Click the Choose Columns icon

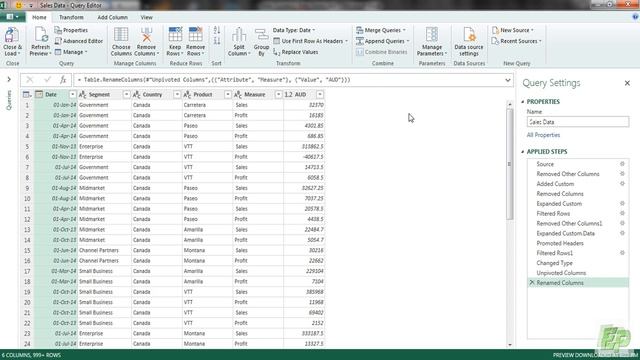(121, 35)
